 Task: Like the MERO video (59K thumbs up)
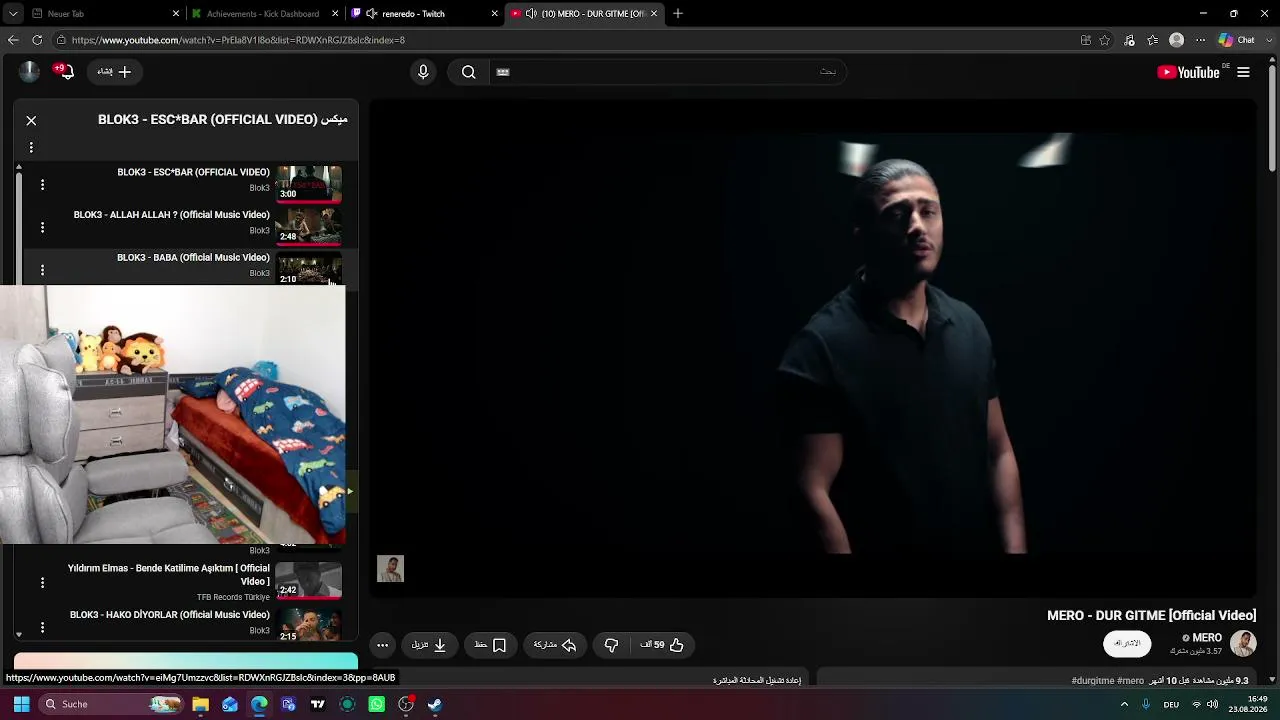pyautogui.click(x=662, y=645)
